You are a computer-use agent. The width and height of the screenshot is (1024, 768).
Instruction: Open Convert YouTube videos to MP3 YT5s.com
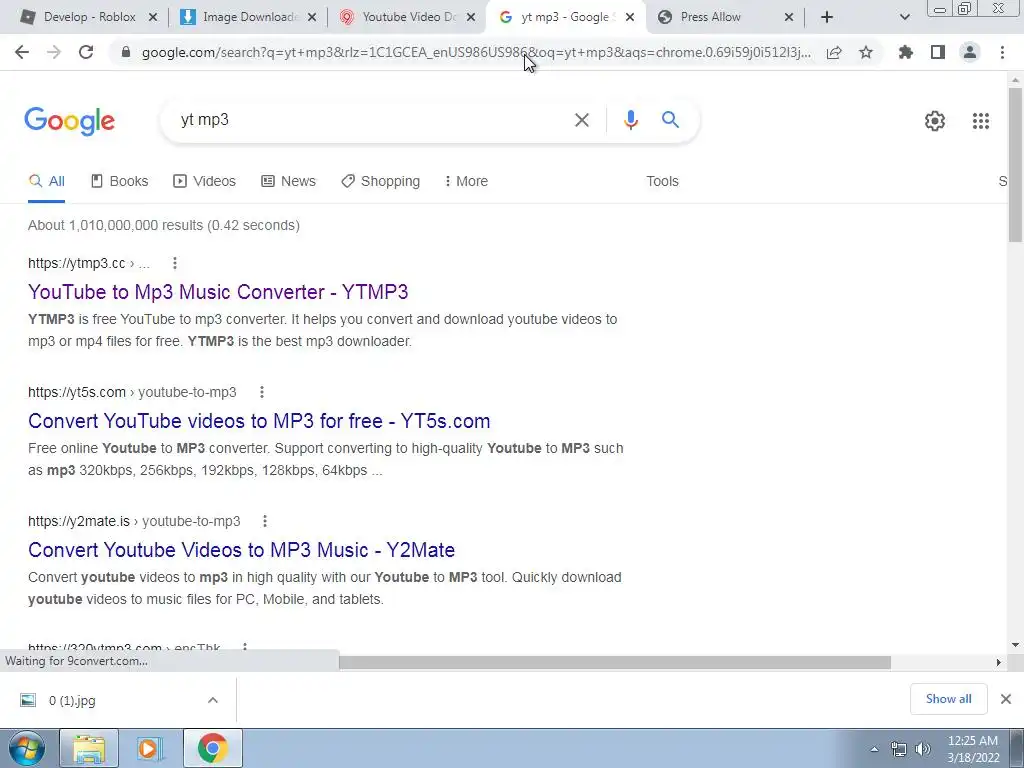(259, 421)
